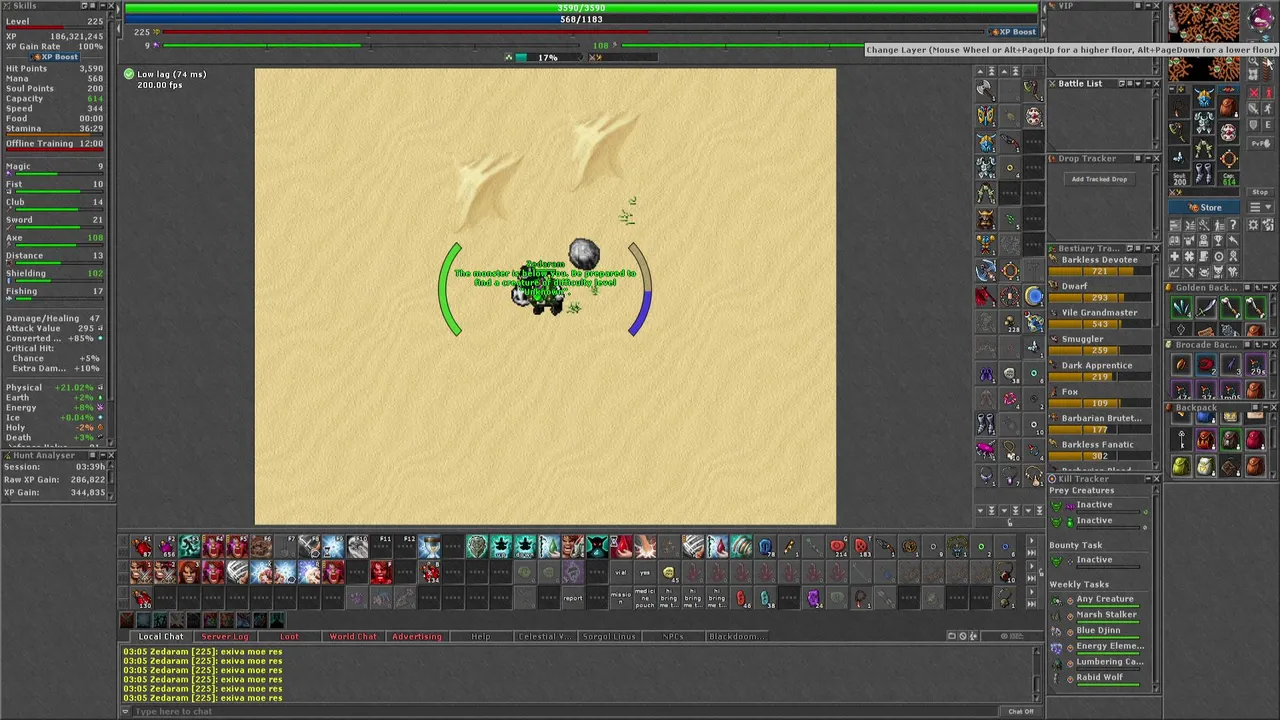Click the key item inside Backpack container
Viewport: 1280px width, 720px height.
pyautogui.click(x=1182, y=437)
